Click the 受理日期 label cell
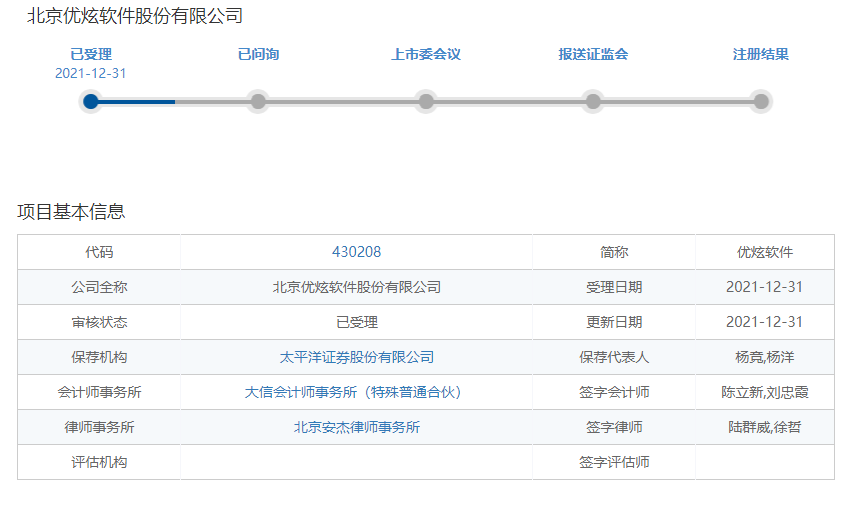The height and width of the screenshot is (505, 854). point(614,287)
